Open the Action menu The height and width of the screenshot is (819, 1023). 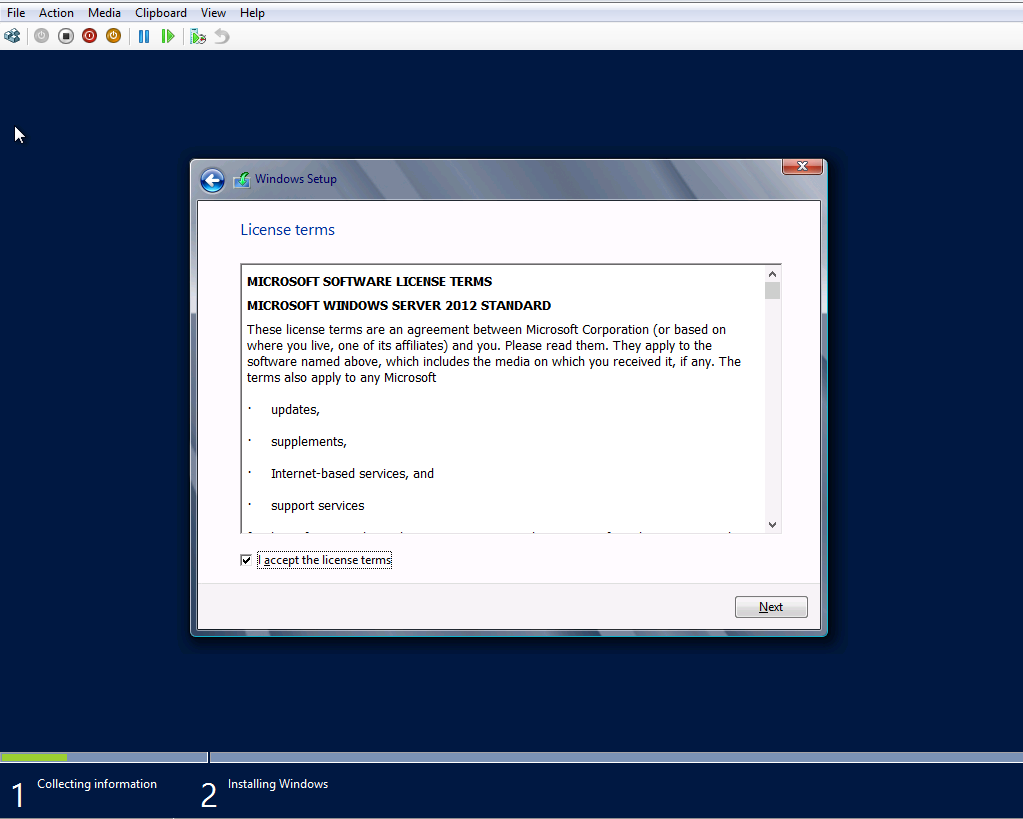56,13
